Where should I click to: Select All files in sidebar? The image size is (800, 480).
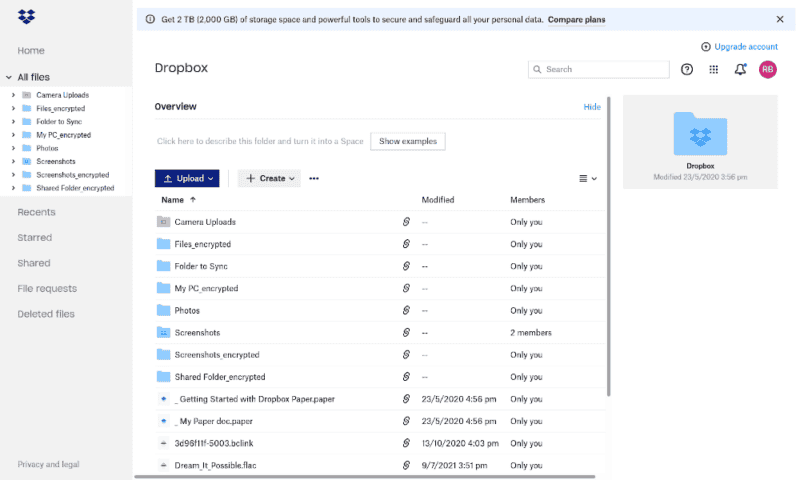(34, 77)
